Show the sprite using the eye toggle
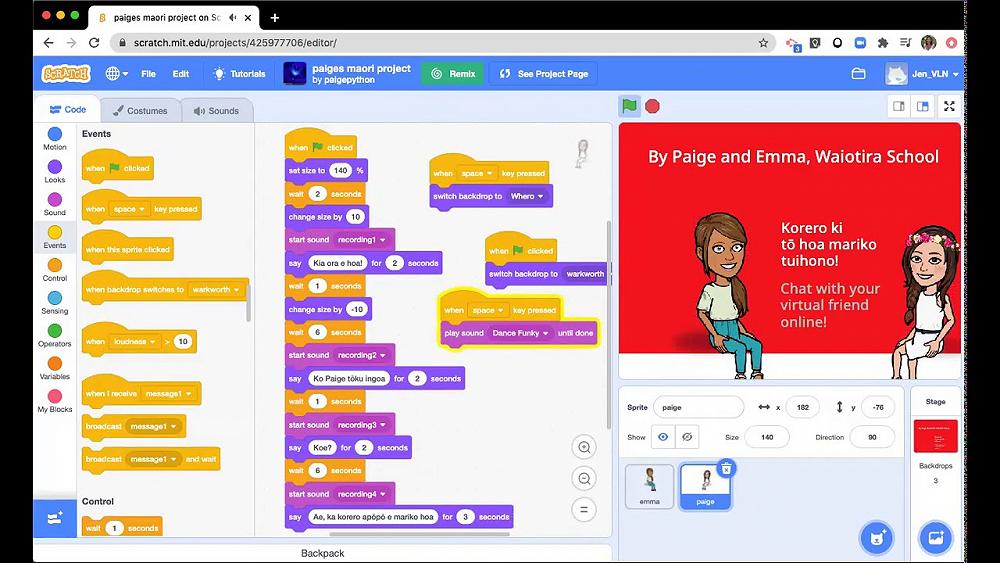Screen dimensions: 1000x563 click(663, 437)
